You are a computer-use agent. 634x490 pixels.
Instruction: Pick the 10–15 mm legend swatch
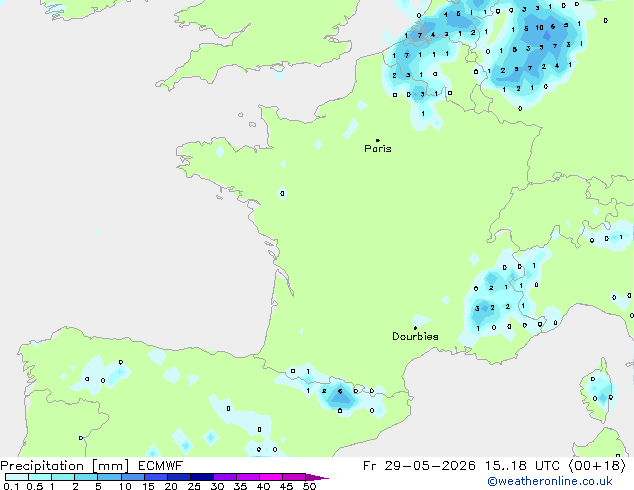(x=132, y=477)
